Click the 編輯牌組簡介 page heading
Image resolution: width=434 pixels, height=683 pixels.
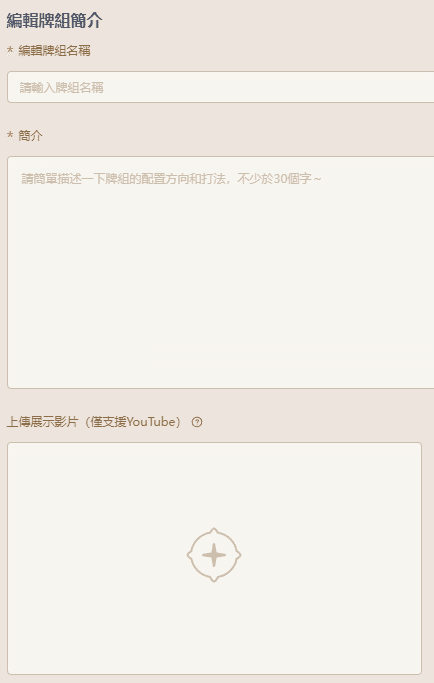(x=54, y=20)
